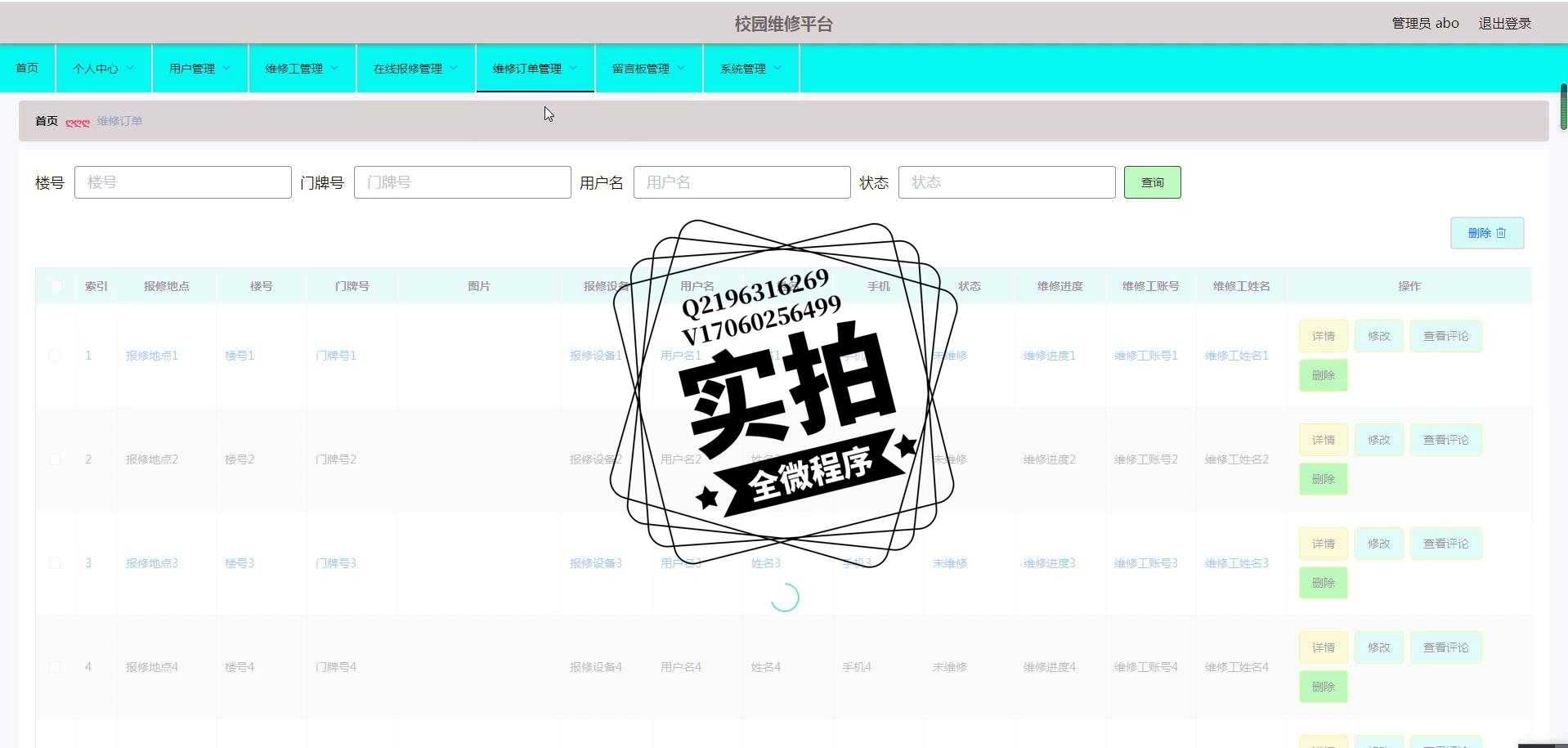Image resolution: width=1568 pixels, height=748 pixels.
Task: Focus the 用户名 search input
Action: [742, 182]
